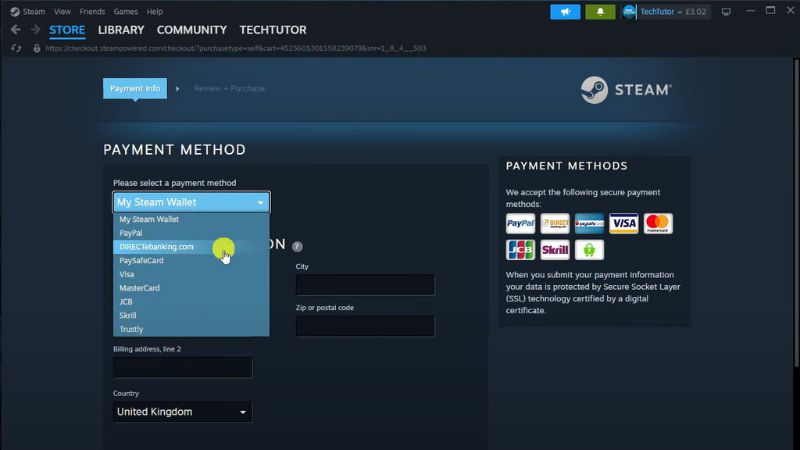This screenshot has height=450, width=800.
Task: Select Trustly in the payment list
Action: (131, 329)
